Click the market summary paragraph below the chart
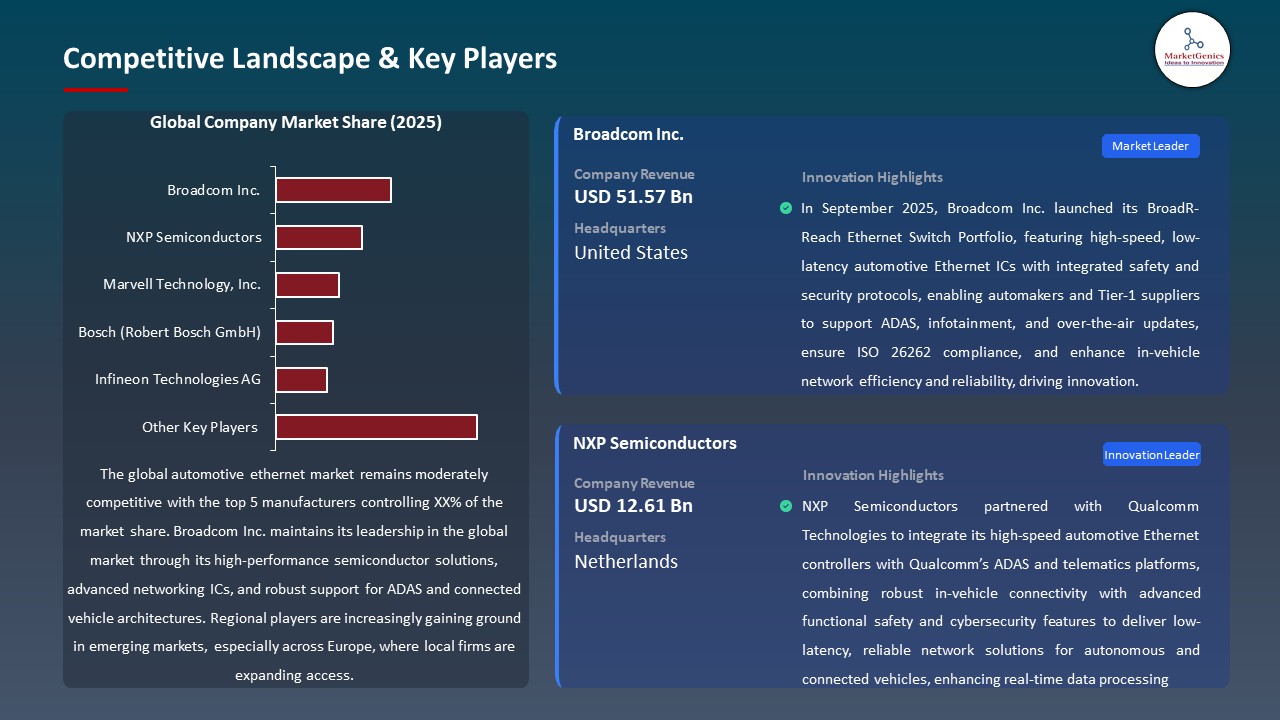The width and height of the screenshot is (1280, 720). tap(295, 574)
